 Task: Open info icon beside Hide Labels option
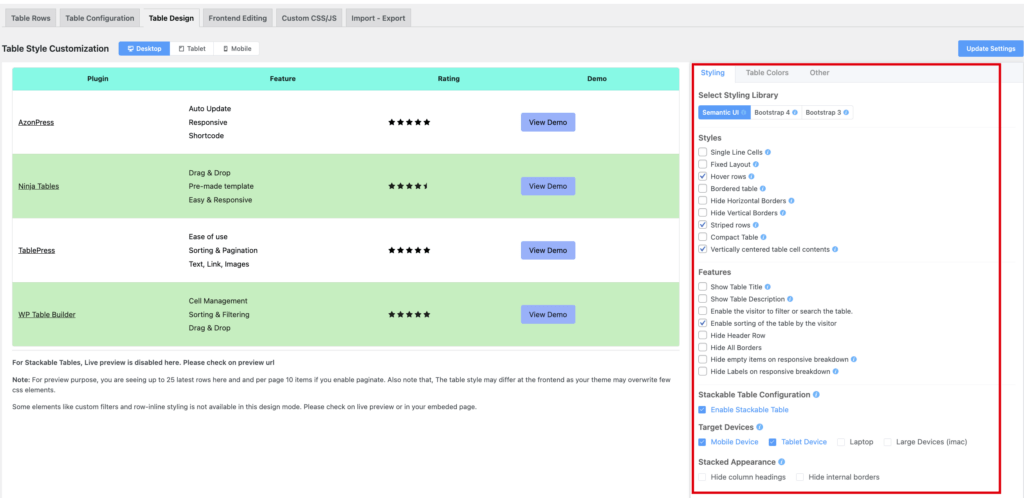[835, 371]
